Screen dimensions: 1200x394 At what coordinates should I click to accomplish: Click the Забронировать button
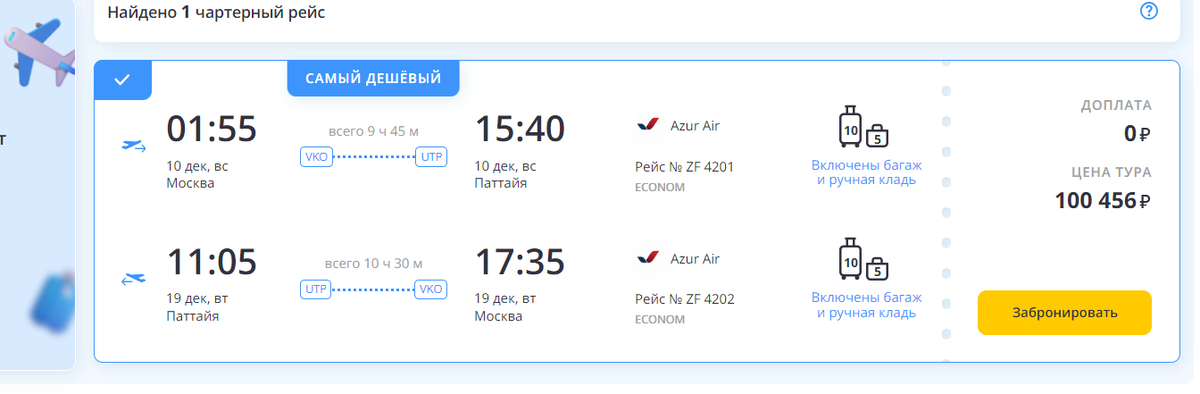point(1064,312)
